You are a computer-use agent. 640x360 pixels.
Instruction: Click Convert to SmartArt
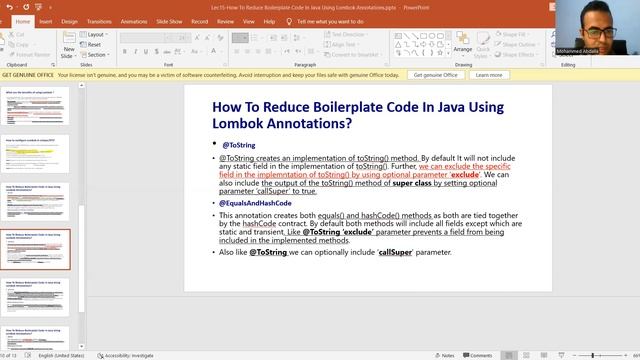click(353, 55)
